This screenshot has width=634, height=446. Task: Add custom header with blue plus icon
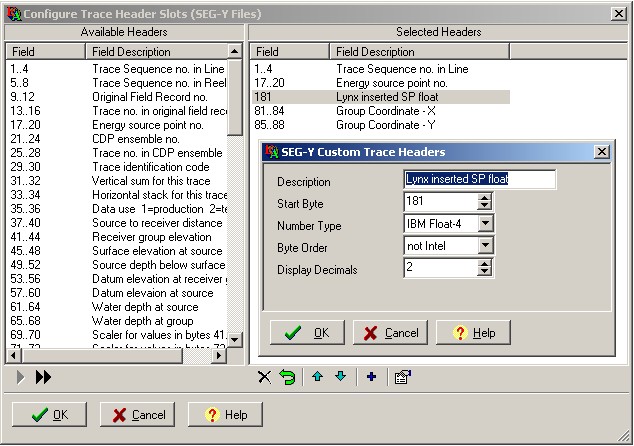pyautogui.click(x=371, y=377)
